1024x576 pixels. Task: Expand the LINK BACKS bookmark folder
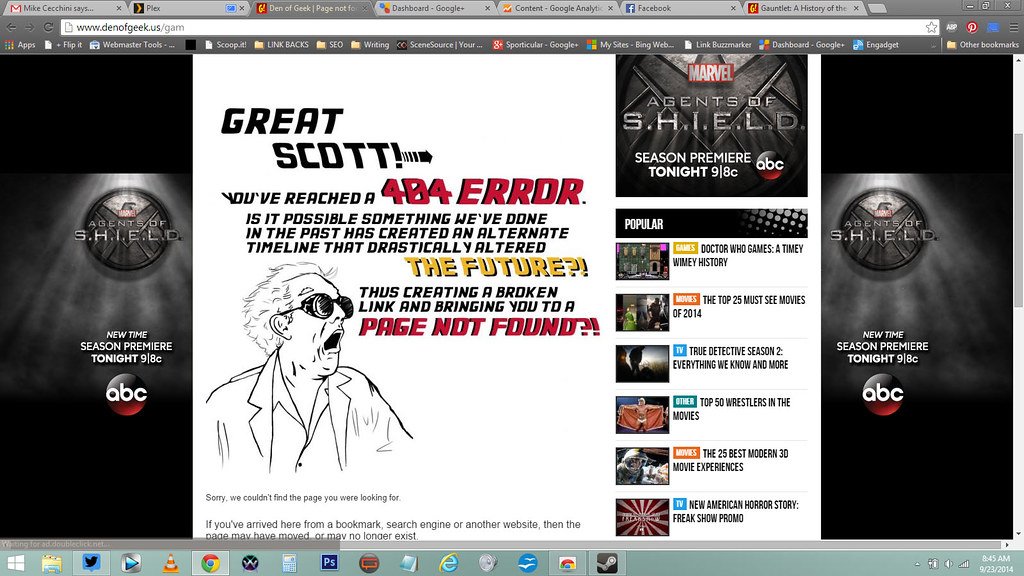(x=281, y=45)
